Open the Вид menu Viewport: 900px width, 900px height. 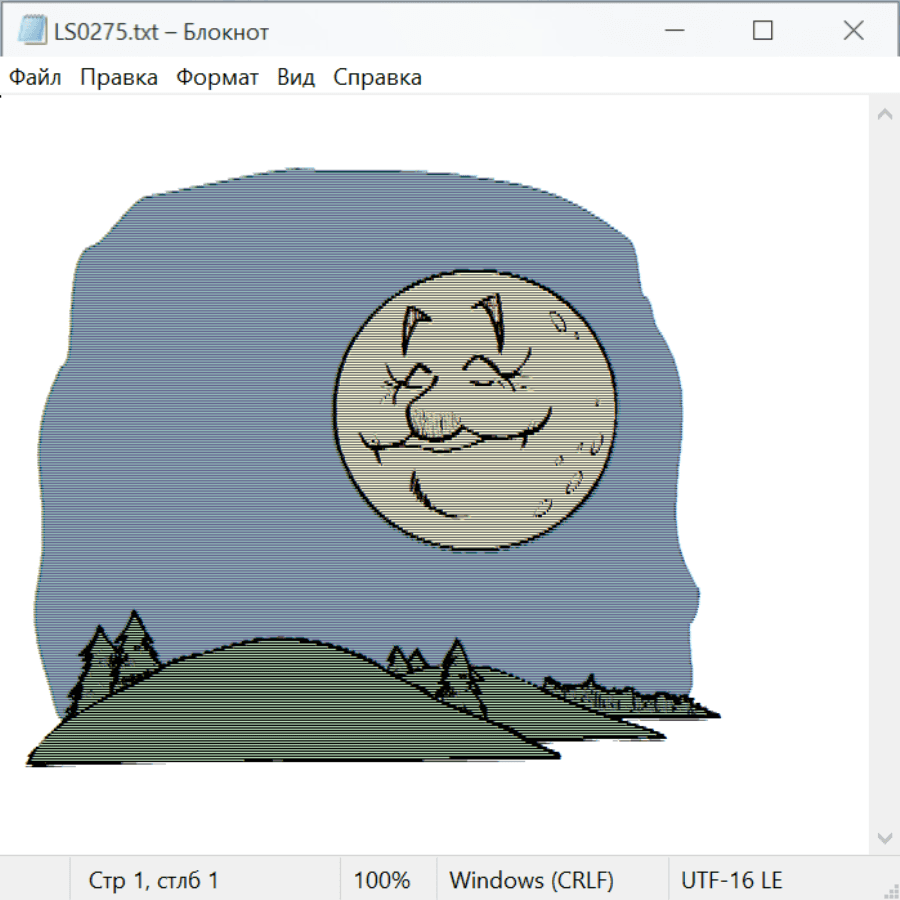click(x=295, y=78)
